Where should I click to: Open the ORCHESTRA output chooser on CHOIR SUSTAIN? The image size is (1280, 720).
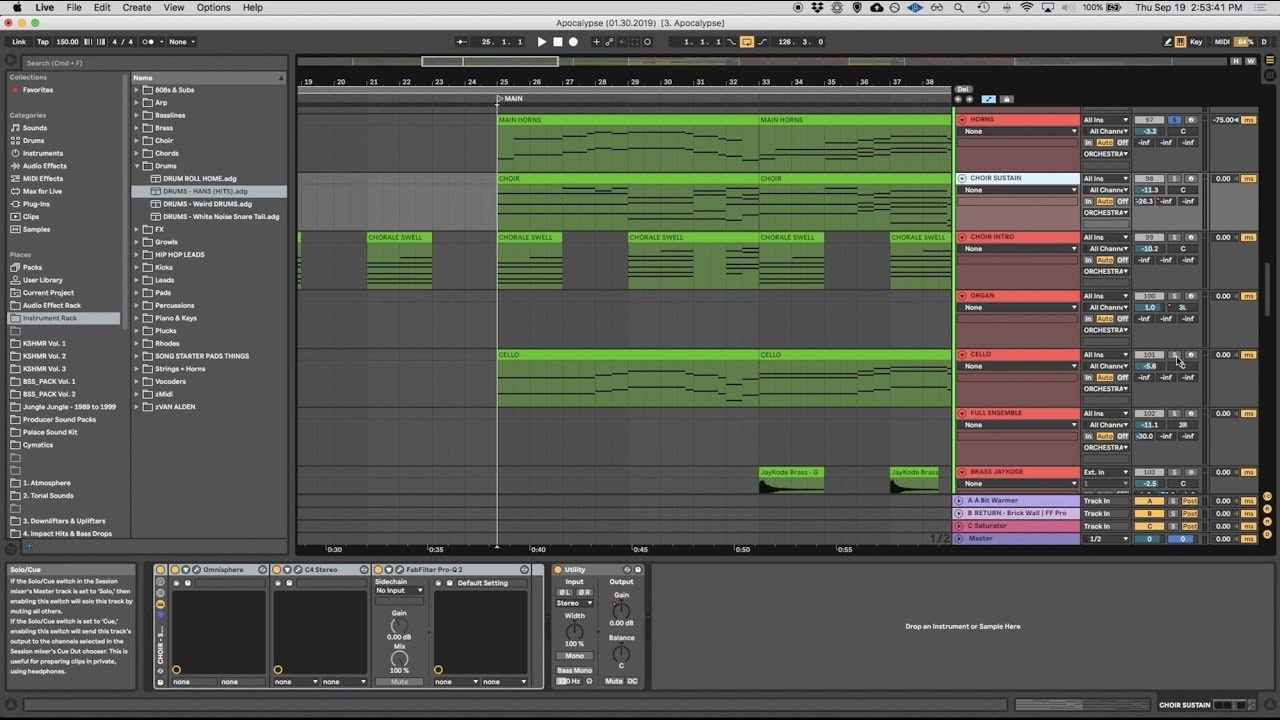pyautogui.click(x=1106, y=212)
